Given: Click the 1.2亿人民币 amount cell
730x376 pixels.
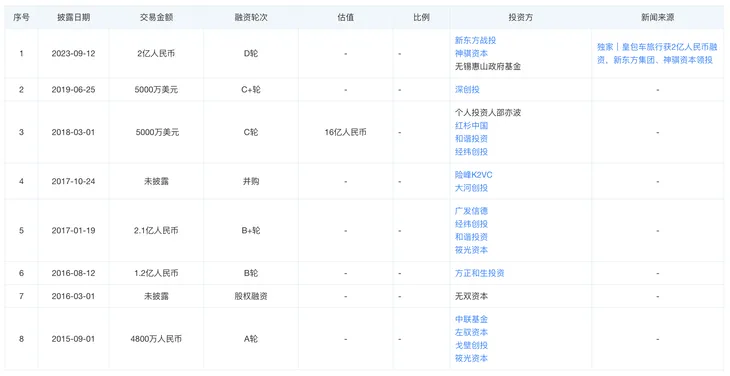Looking at the screenshot, I should coord(156,273).
